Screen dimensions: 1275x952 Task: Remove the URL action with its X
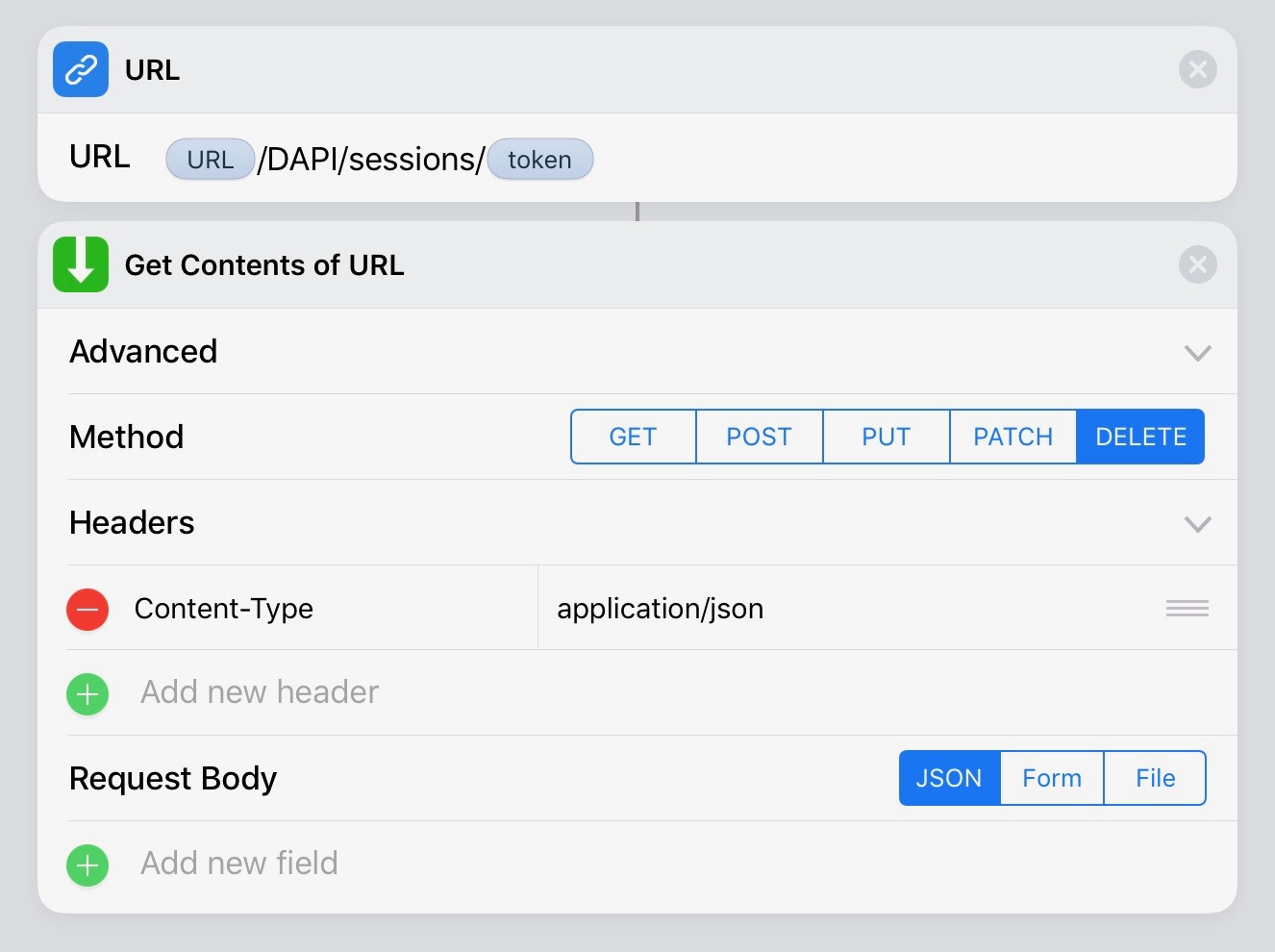(x=1197, y=69)
